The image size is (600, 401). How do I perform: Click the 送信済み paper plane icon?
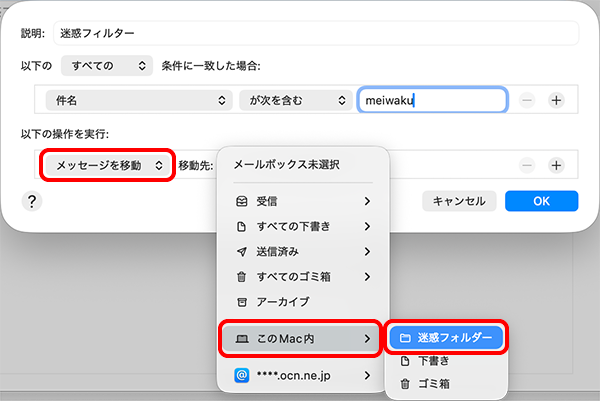click(241, 251)
